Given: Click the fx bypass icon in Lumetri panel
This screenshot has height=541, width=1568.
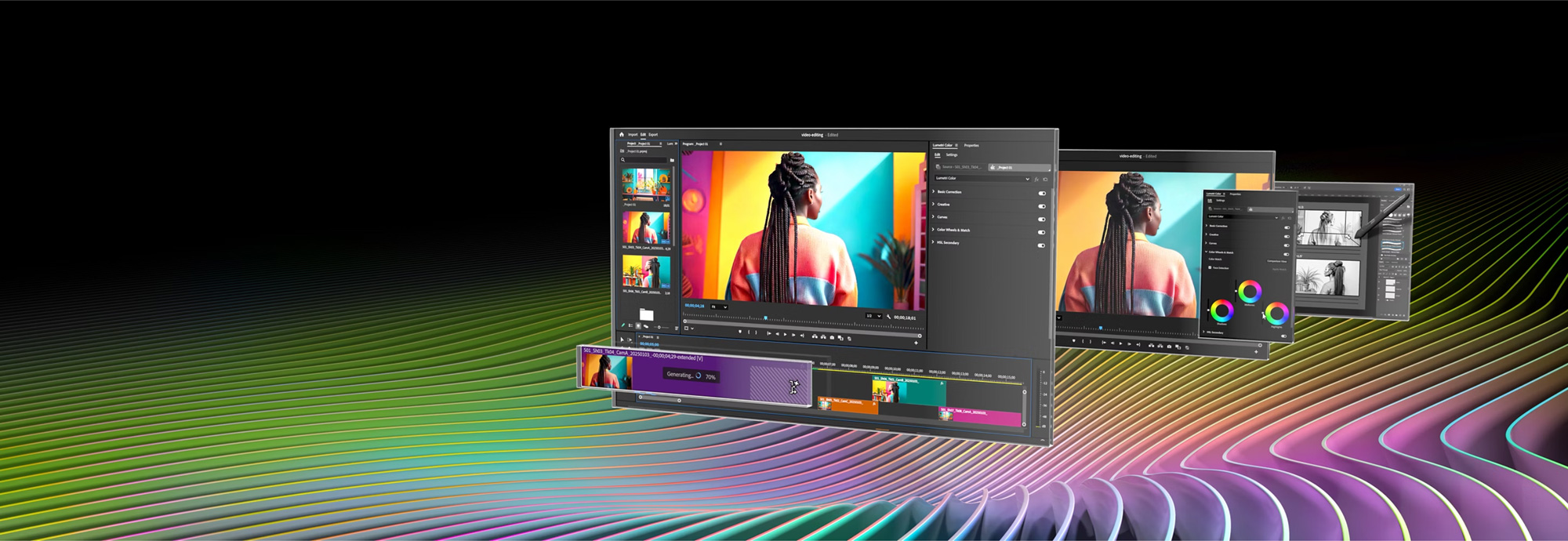Looking at the screenshot, I should coord(1036,179).
